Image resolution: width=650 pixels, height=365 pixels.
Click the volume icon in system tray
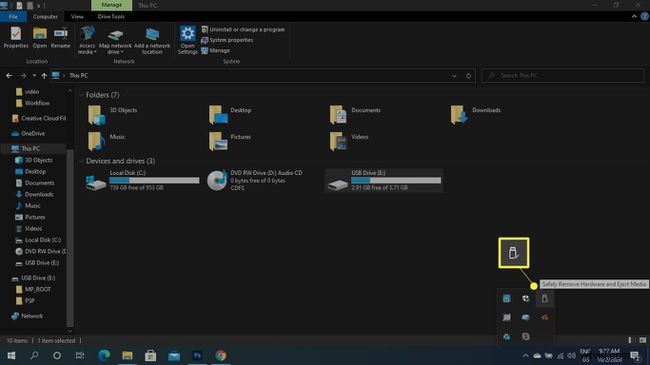pos(571,355)
